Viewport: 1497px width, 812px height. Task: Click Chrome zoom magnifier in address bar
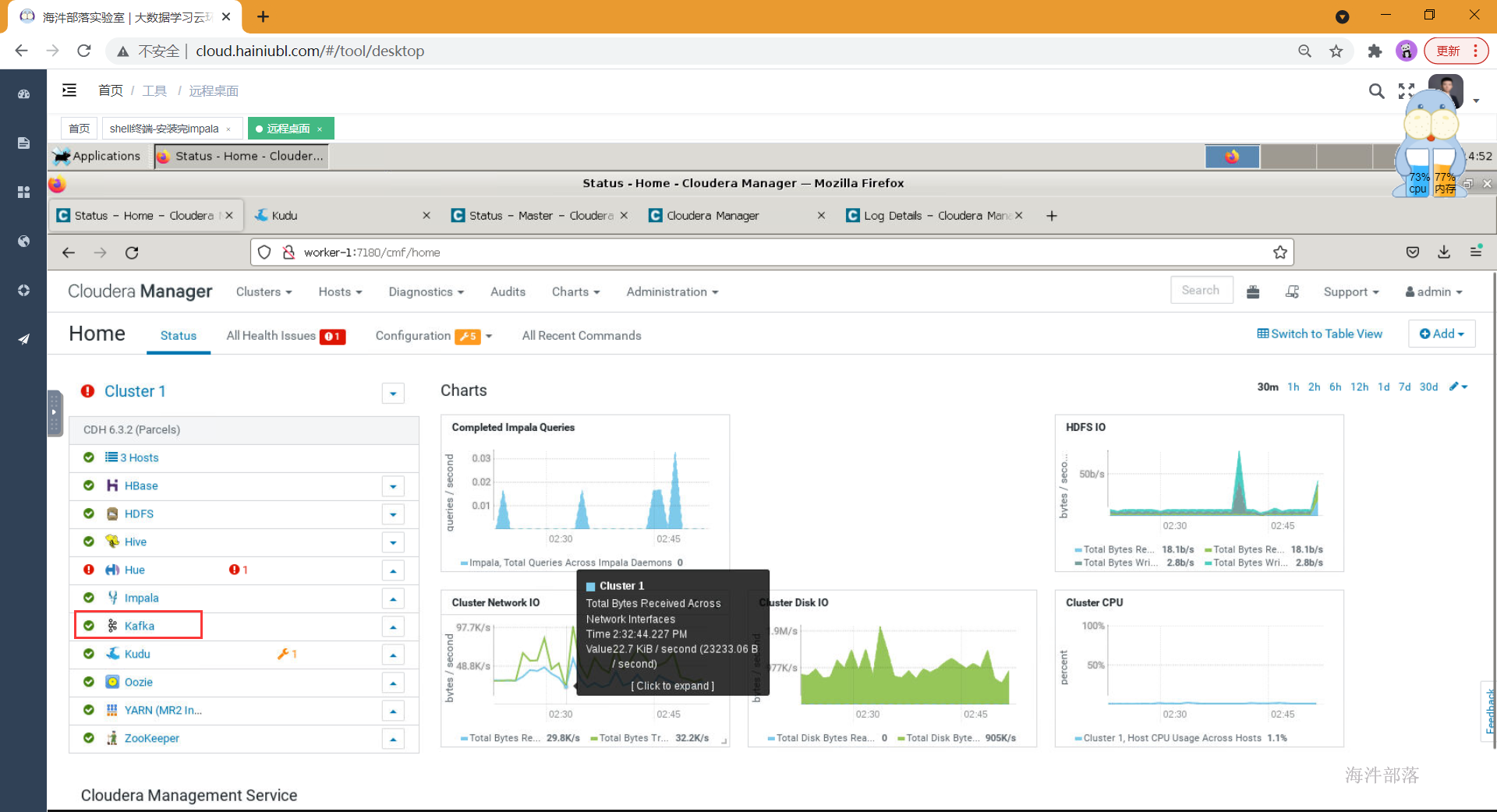coord(1304,51)
